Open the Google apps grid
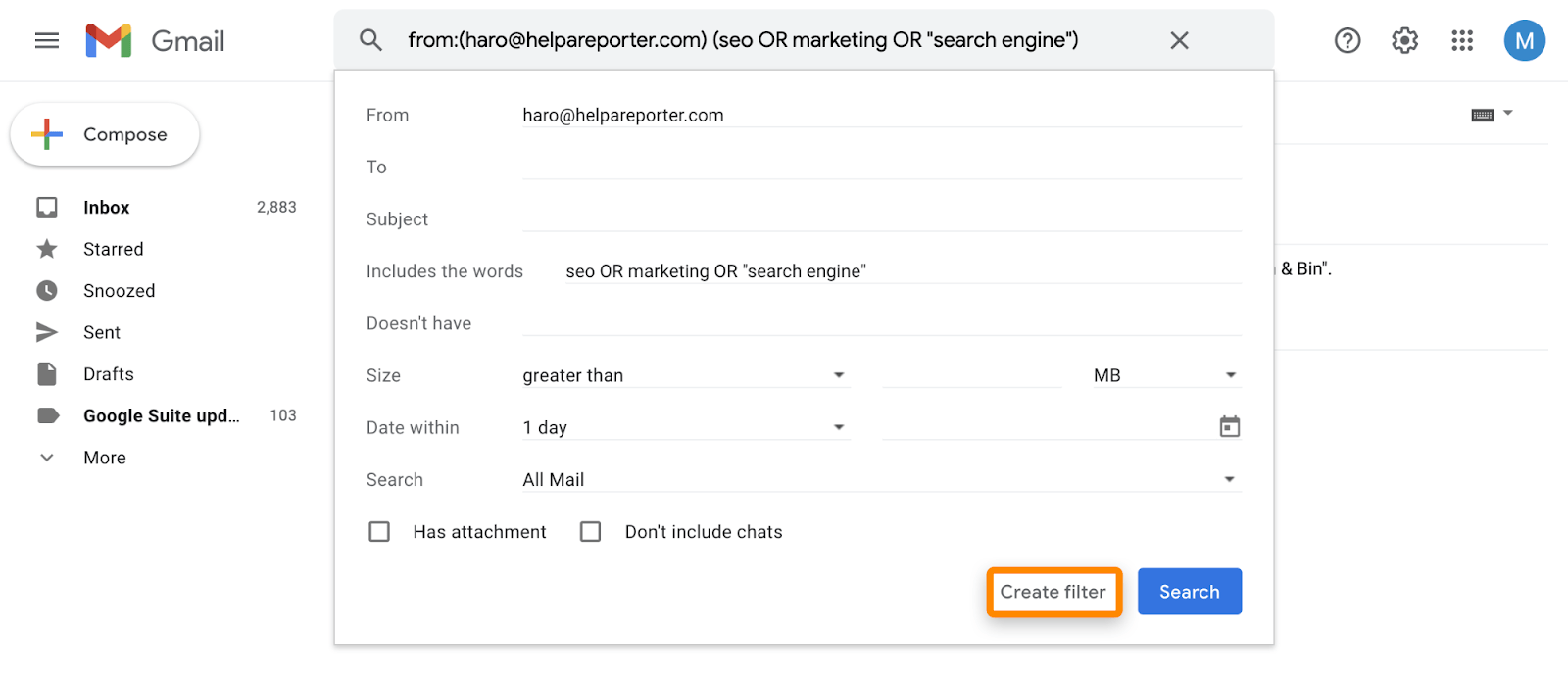Viewport: 1568px width, 679px height. pos(1461,40)
